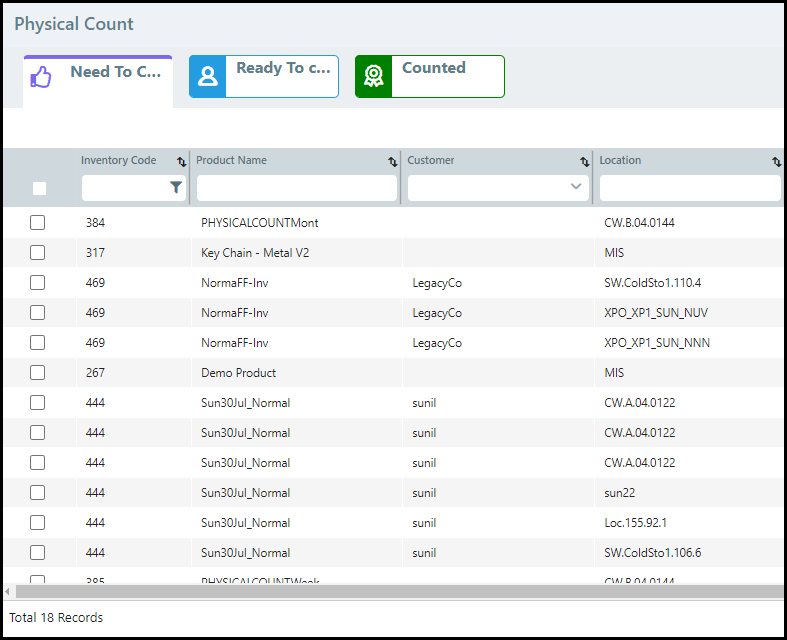Screen dimensions: 787x640
Task: Click location cell SW.ColdSto1.110.4
Action: 652,283
